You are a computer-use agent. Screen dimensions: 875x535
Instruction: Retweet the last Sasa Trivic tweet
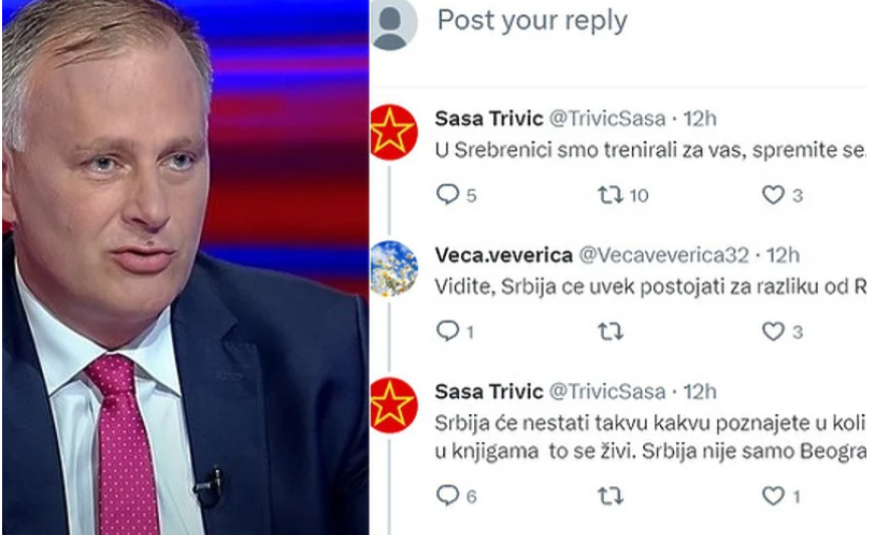point(610,496)
